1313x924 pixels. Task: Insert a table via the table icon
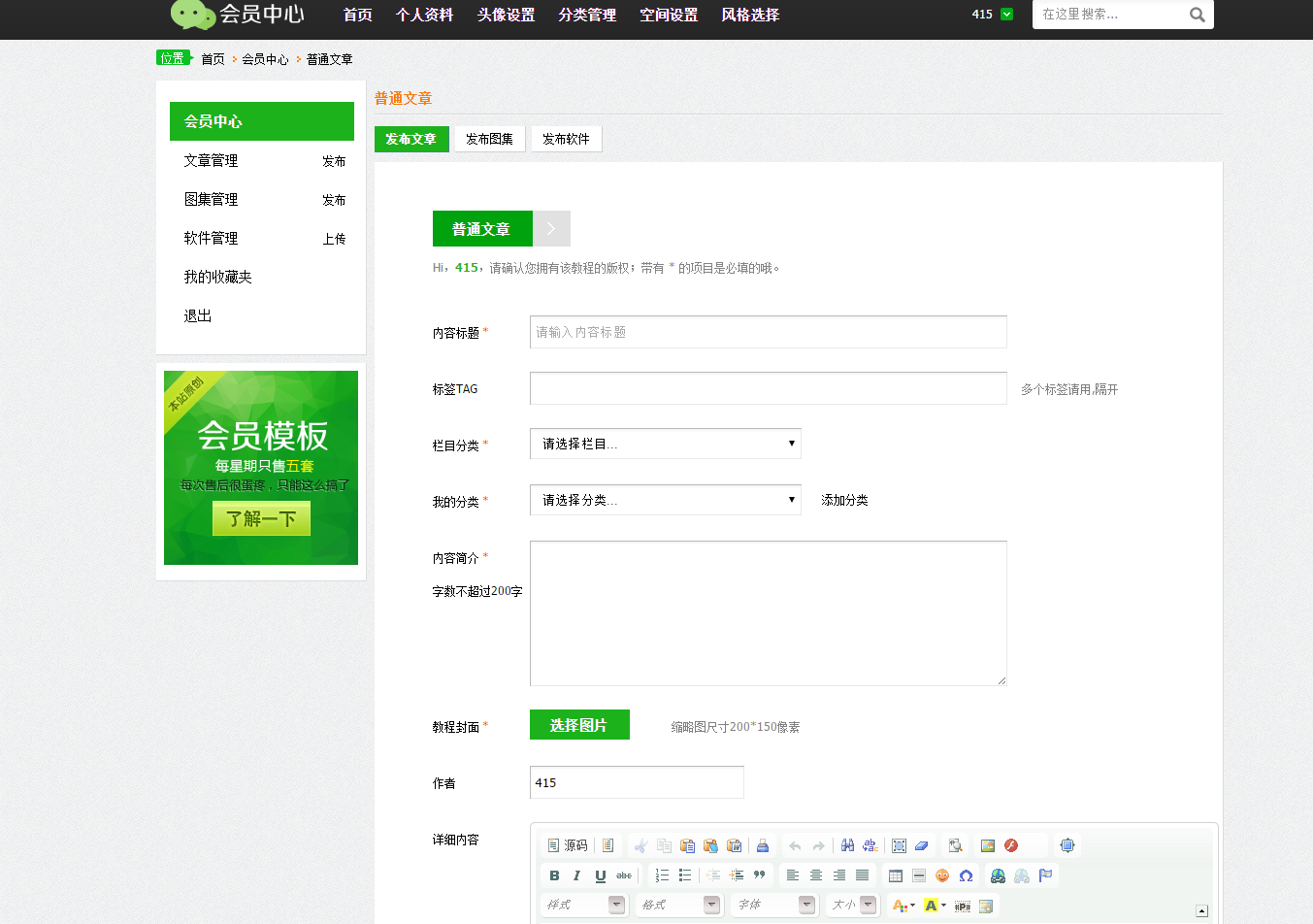(x=896, y=875)
